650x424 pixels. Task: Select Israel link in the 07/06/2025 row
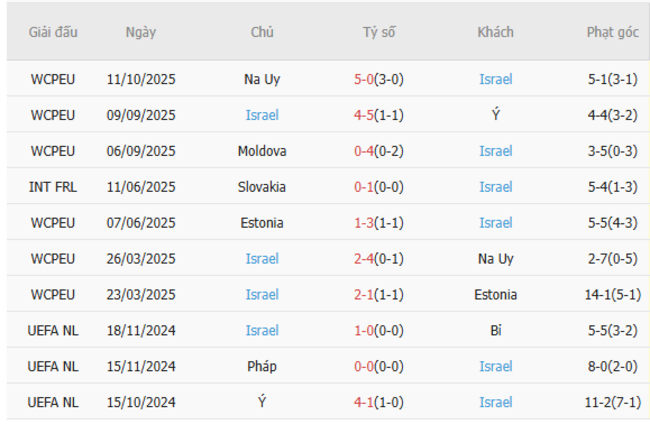pyautogui.click(x=495, y=223)
